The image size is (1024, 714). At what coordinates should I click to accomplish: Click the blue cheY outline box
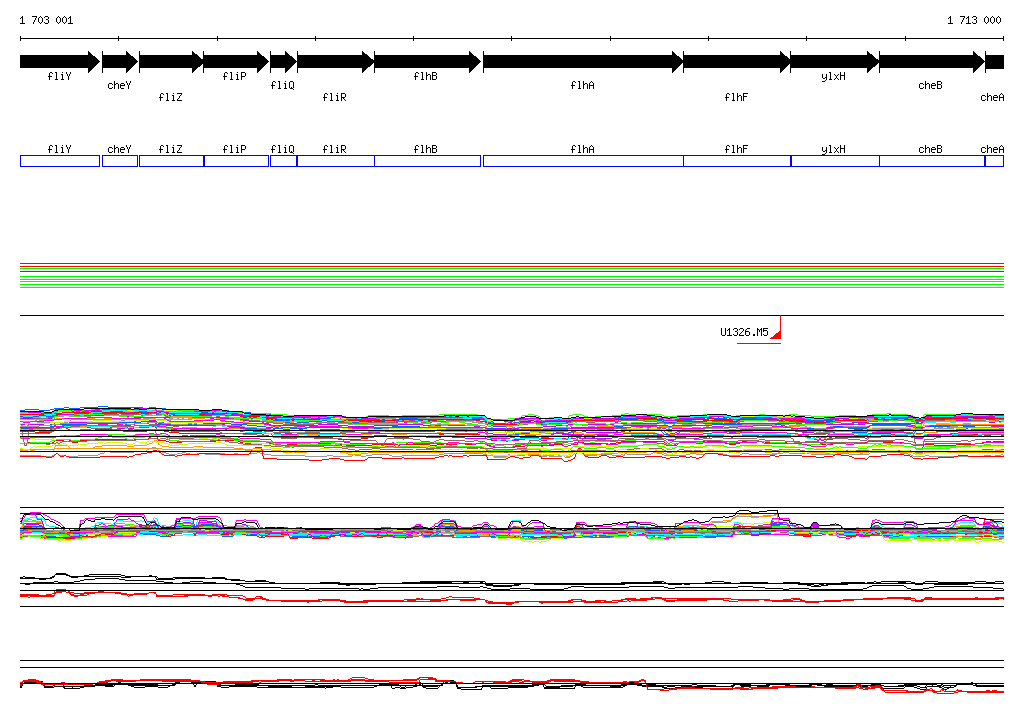pos(119,161)
